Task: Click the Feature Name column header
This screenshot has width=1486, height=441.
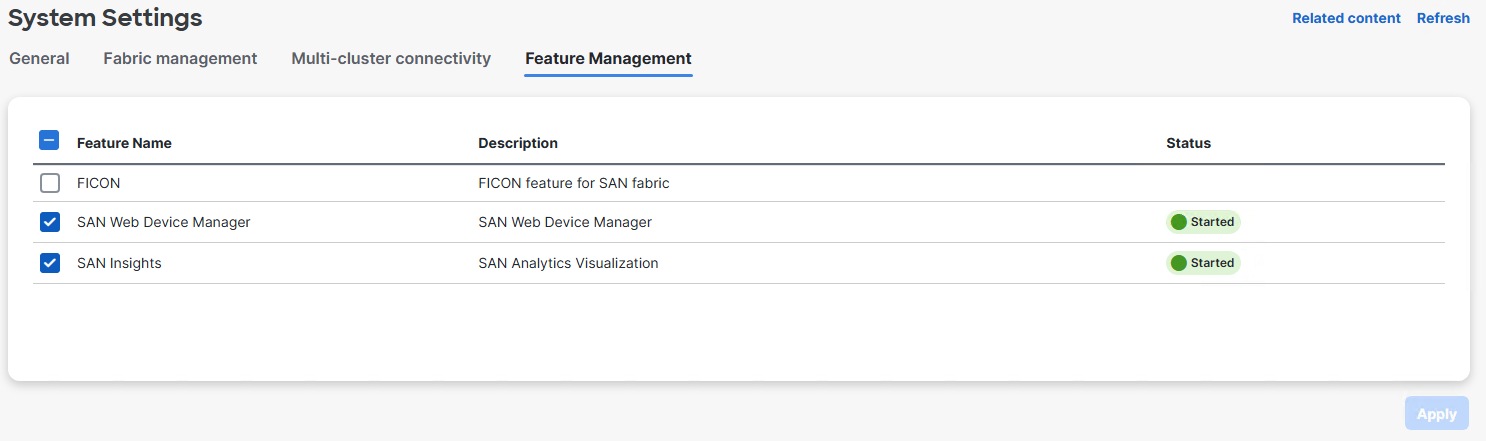Action: [x=124, y=143]
